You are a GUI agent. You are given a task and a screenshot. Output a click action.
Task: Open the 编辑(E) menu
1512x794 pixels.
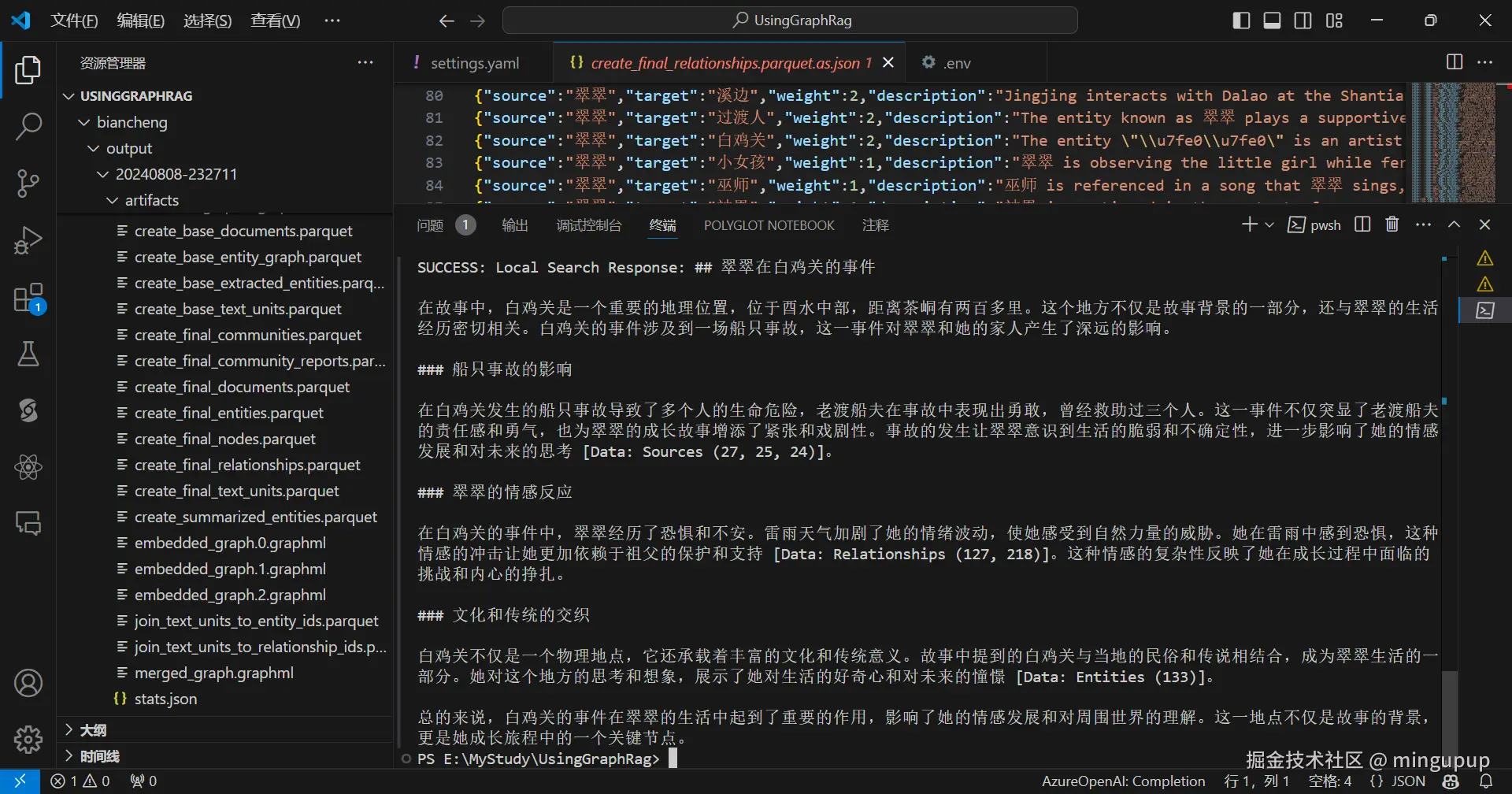click(x=141, y=20)
